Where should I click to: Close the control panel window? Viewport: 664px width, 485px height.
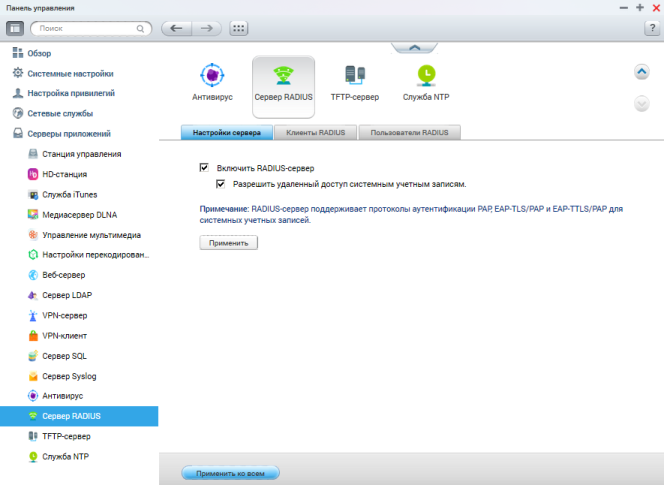pyautogui.click(x=657, y=8)
